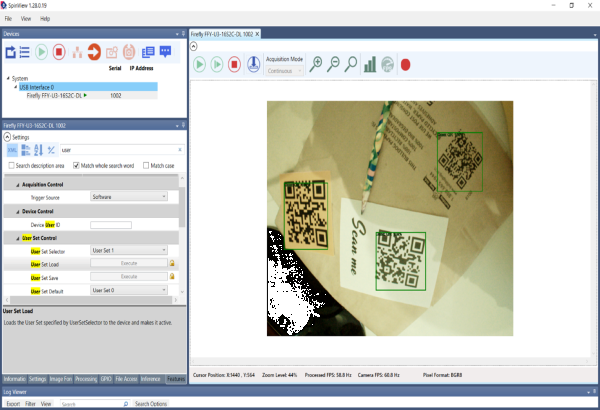Open the View menu in menu bar
The width and height of the screenshot is (600, 410).
tap(26, 18)
